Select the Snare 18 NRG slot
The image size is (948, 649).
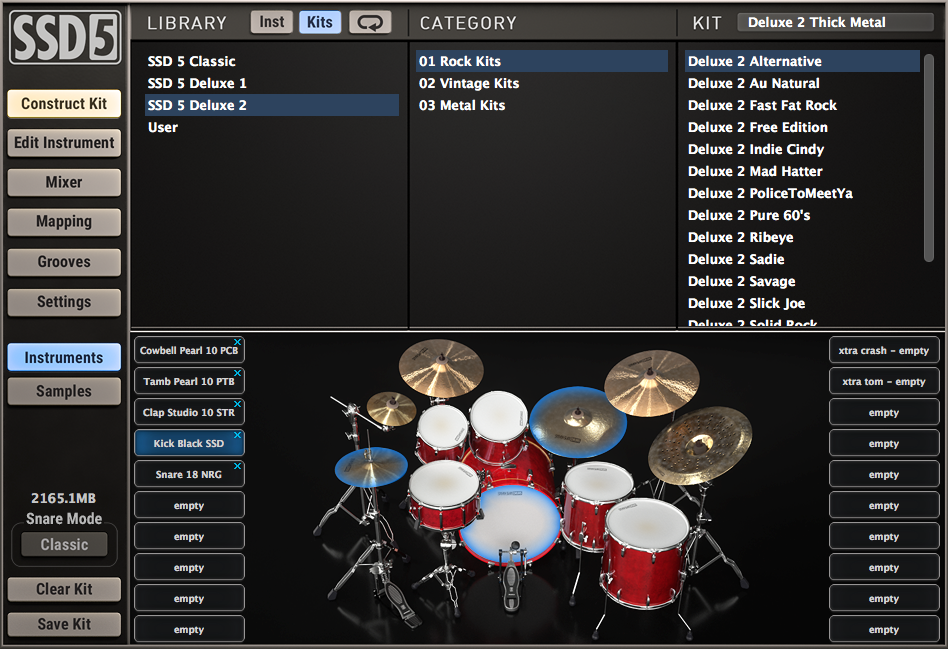coord(189,474)
